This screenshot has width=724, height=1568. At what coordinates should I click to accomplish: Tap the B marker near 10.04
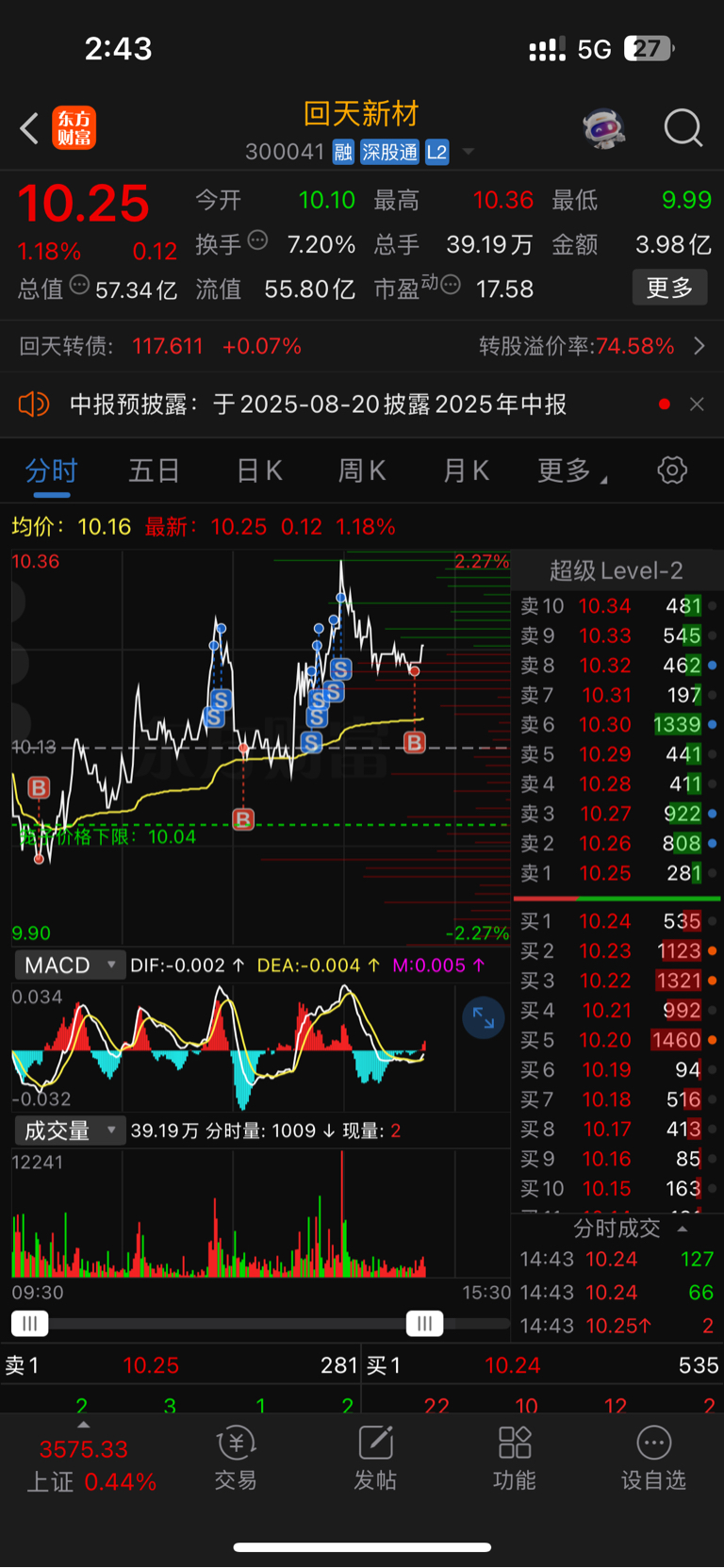[243, 819]
